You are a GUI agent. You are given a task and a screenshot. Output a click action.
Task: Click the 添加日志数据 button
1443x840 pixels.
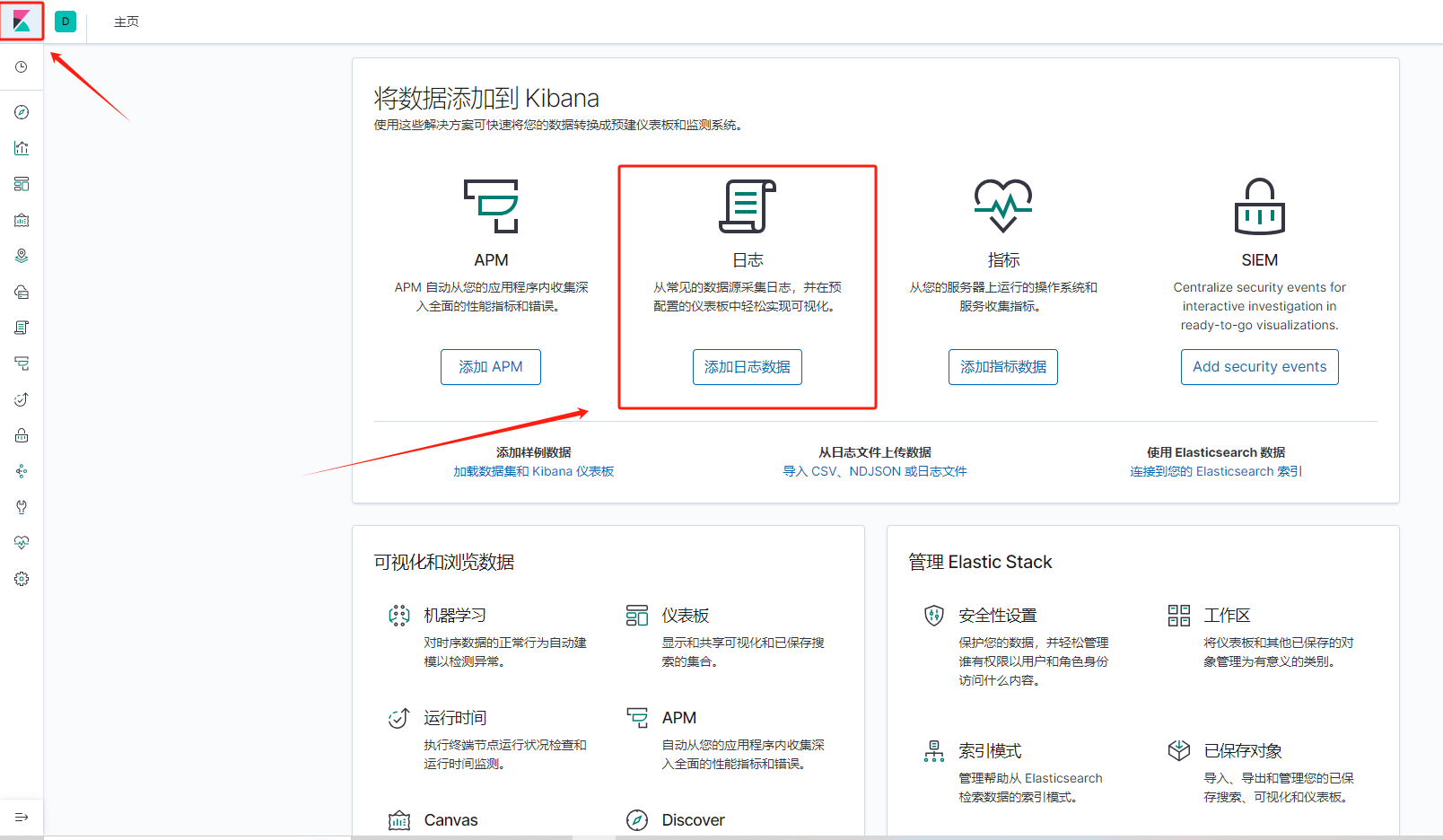click(x=748, y=367)
